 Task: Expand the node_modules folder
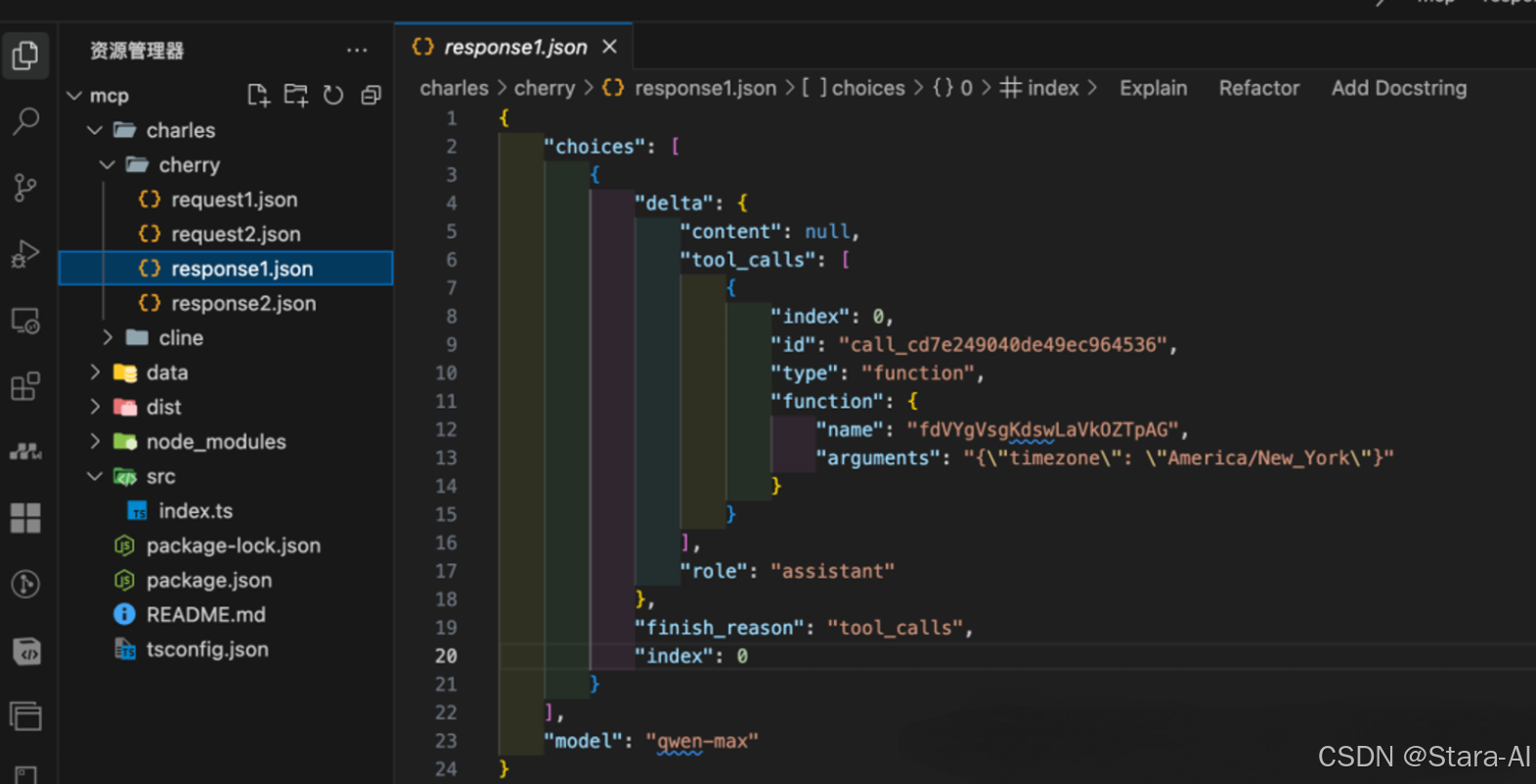(x=95, y=442)
